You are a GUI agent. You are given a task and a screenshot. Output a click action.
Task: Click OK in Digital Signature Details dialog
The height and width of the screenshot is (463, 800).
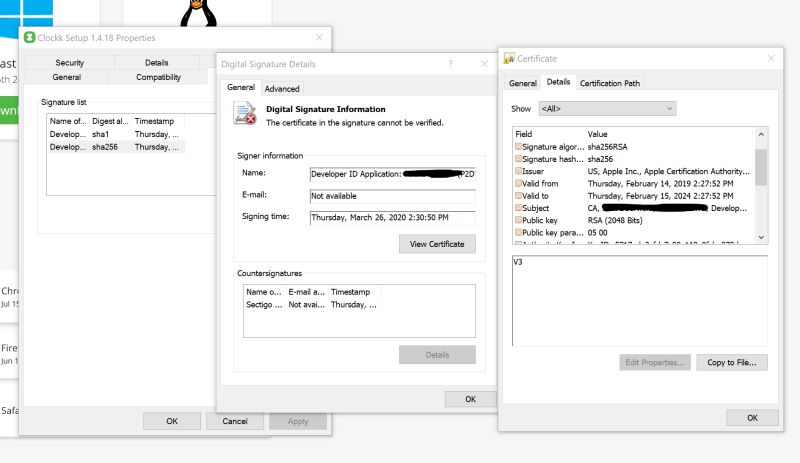coord(470,399)
